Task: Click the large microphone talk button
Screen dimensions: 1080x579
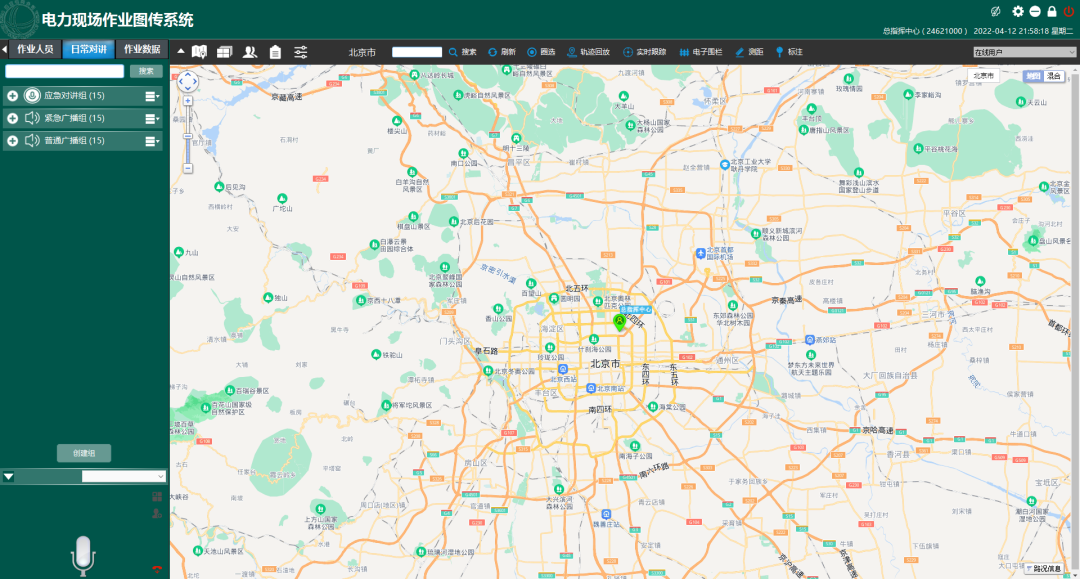Action: pos(83,556)
